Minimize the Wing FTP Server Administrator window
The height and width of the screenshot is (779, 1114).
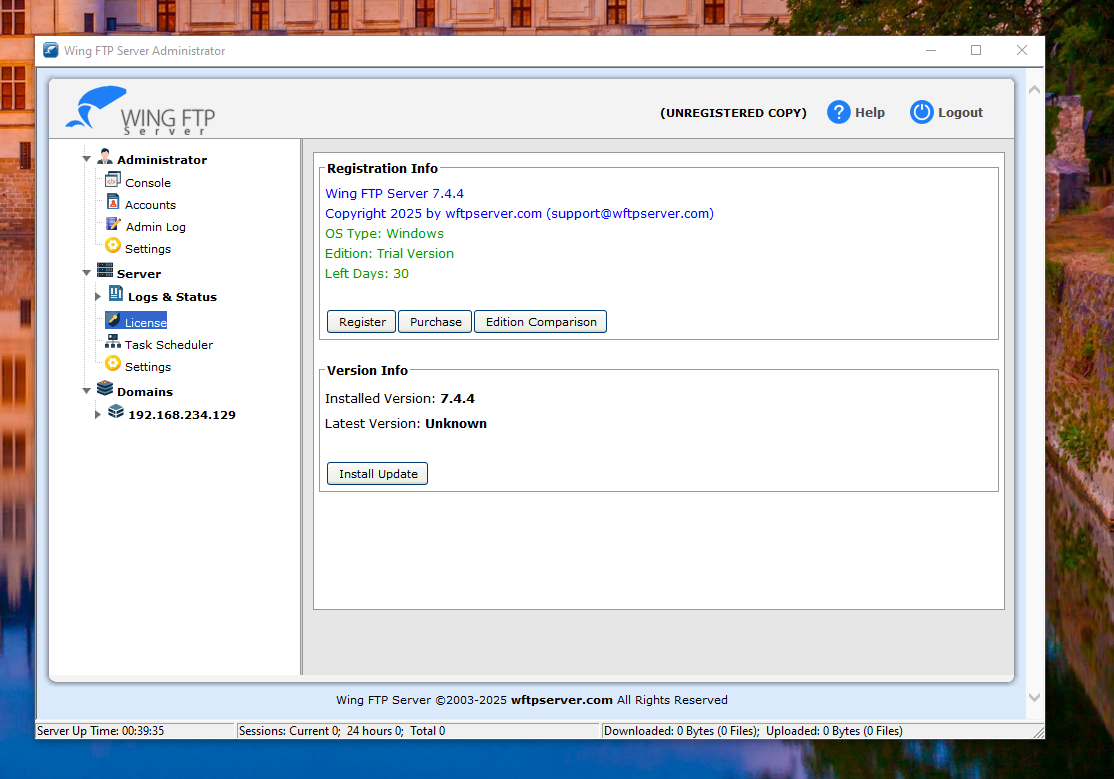(931, 50)
